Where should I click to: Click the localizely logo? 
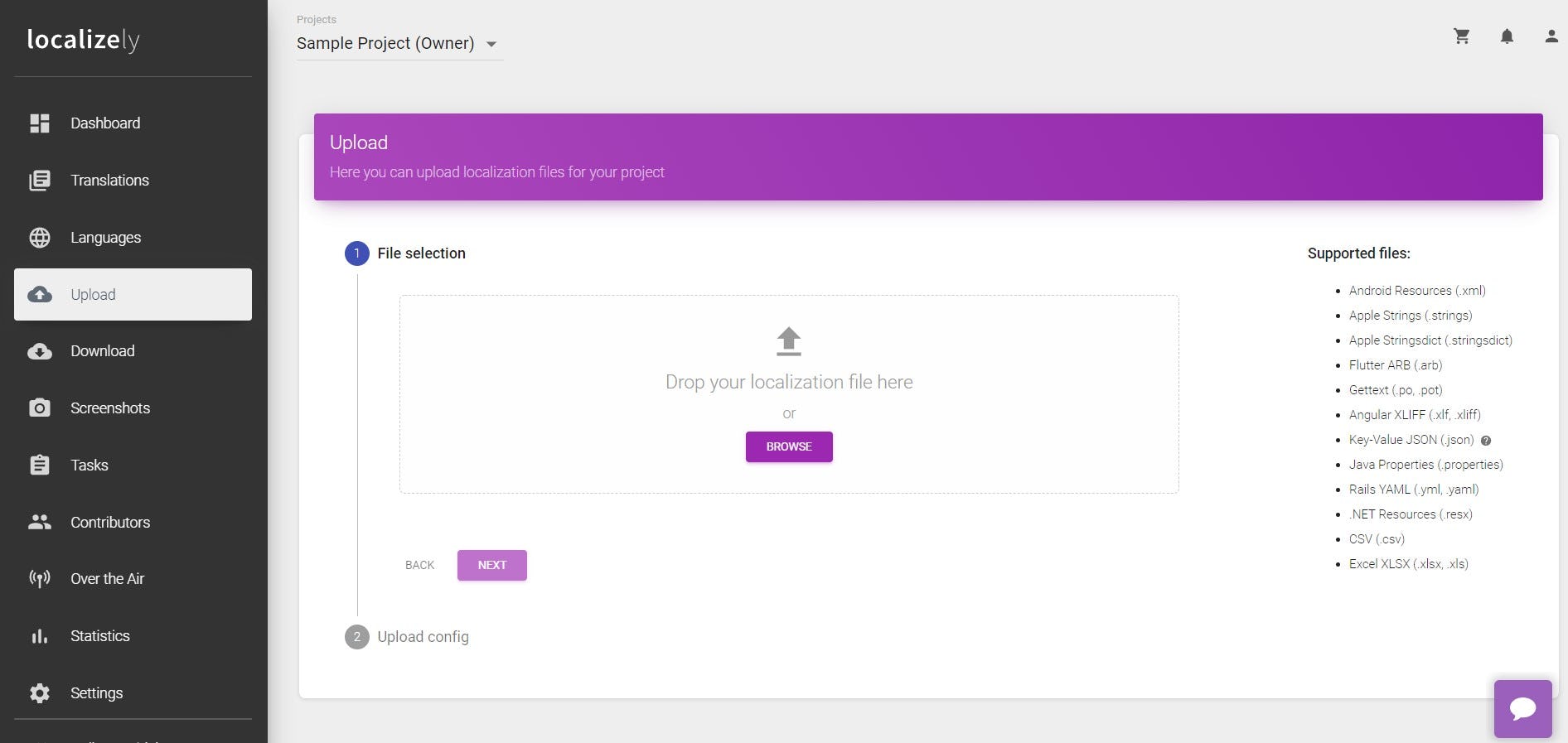coord(83,40)
